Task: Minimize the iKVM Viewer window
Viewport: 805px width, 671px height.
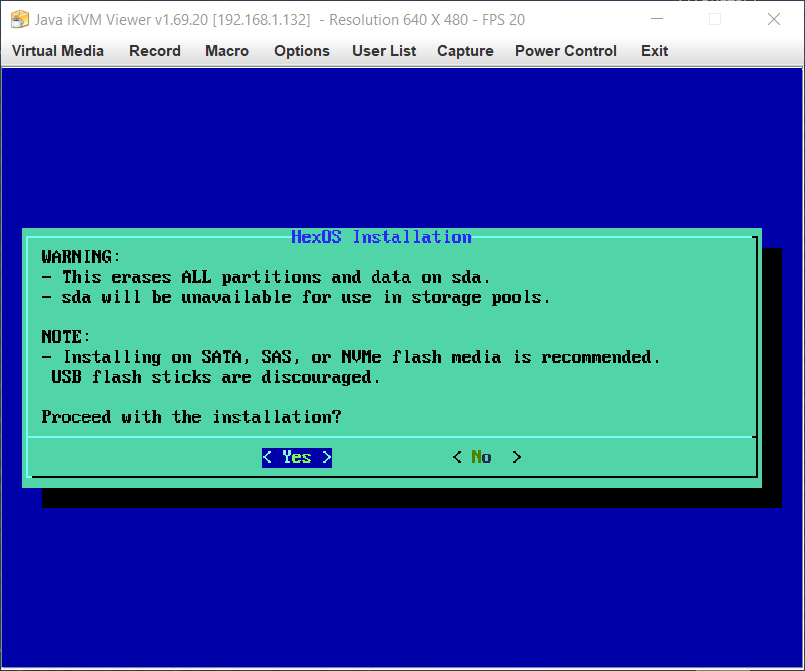Action: [657, 19]
